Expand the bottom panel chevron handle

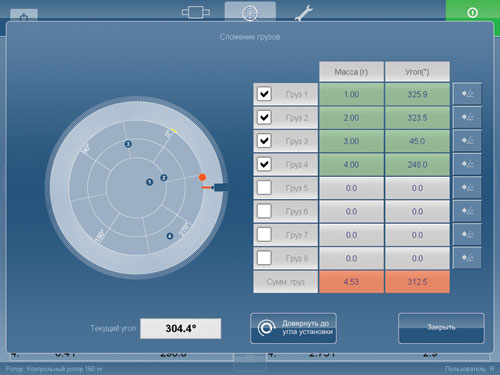[x=250, y=359]
